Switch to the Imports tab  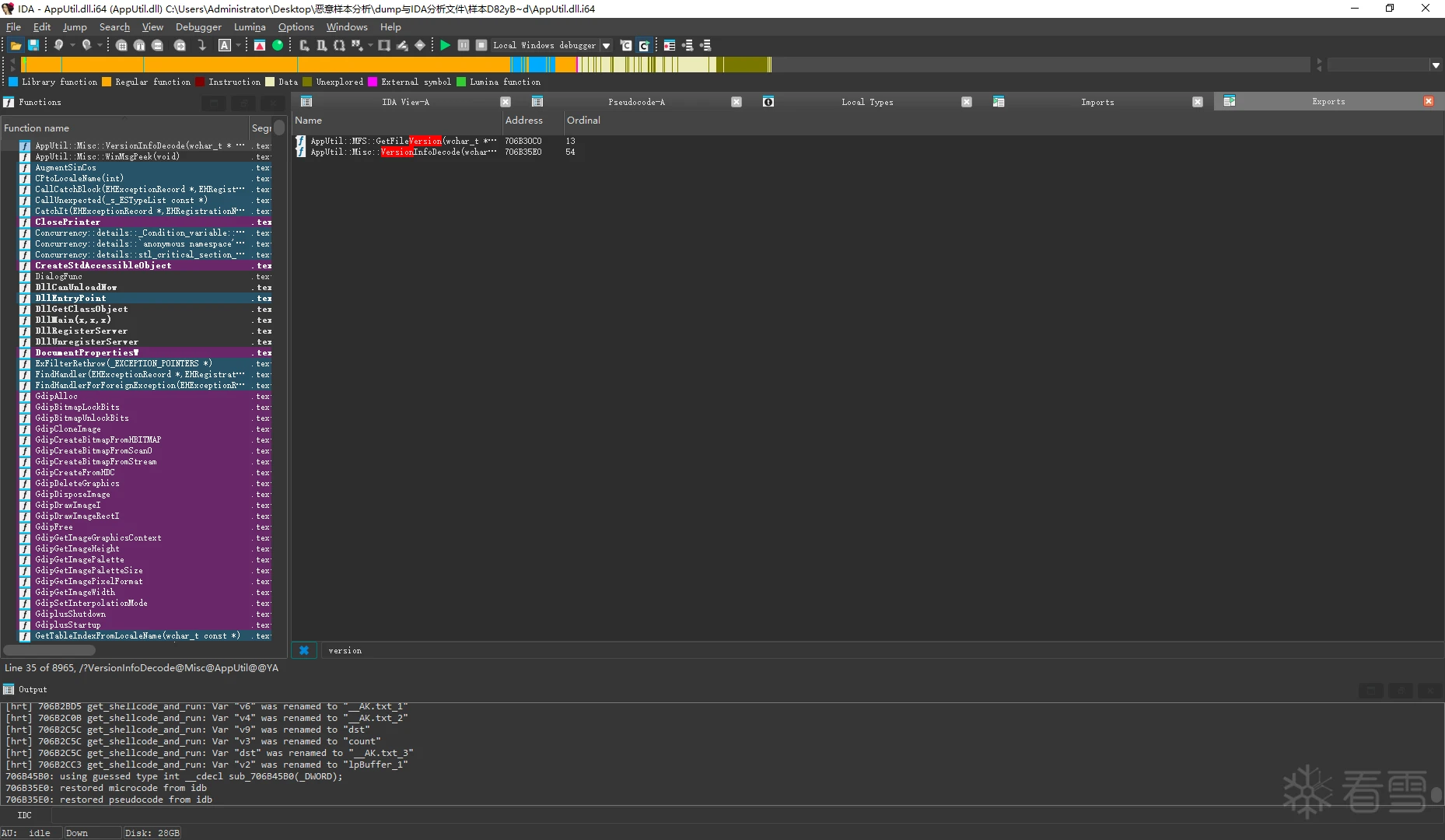point(1097,102)
